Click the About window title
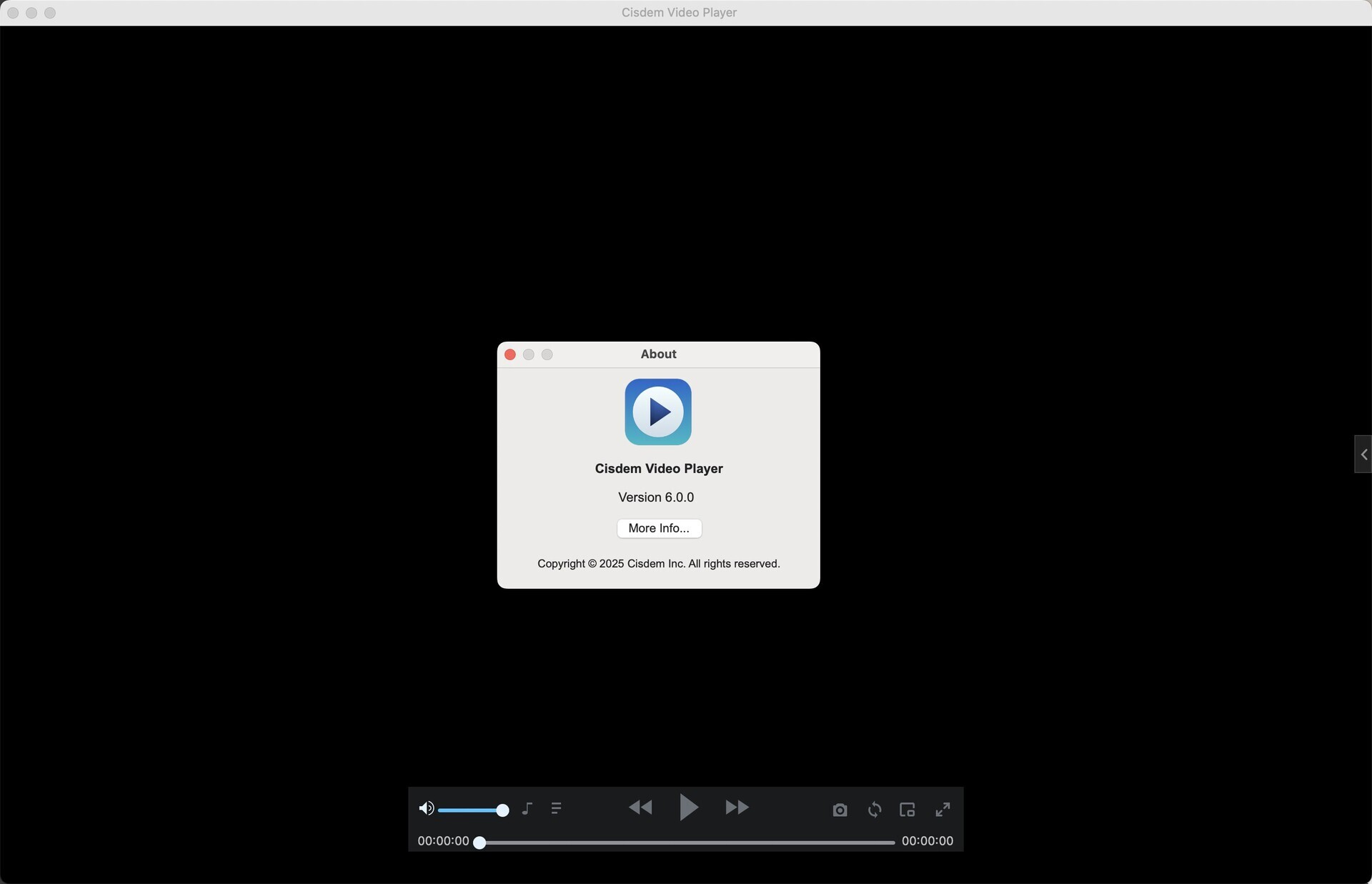The height and width of the screenshot is (884, 1372). [x=658, y=354]
